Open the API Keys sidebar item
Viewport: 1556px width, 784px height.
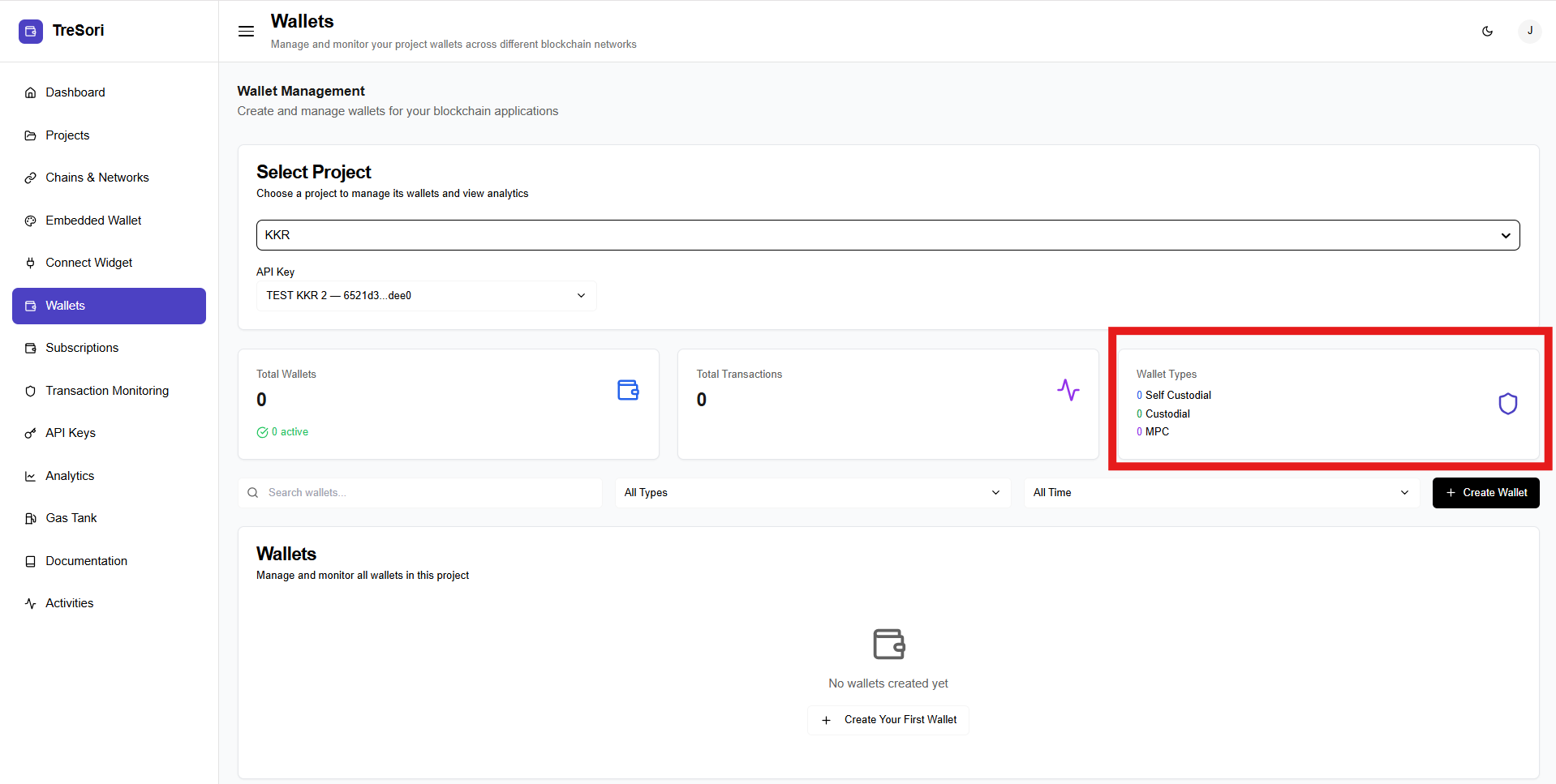tap(71, 433)
